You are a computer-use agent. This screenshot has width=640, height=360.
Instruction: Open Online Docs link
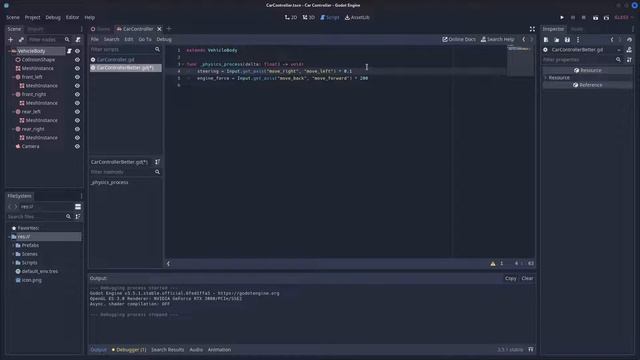click(459, 40)
